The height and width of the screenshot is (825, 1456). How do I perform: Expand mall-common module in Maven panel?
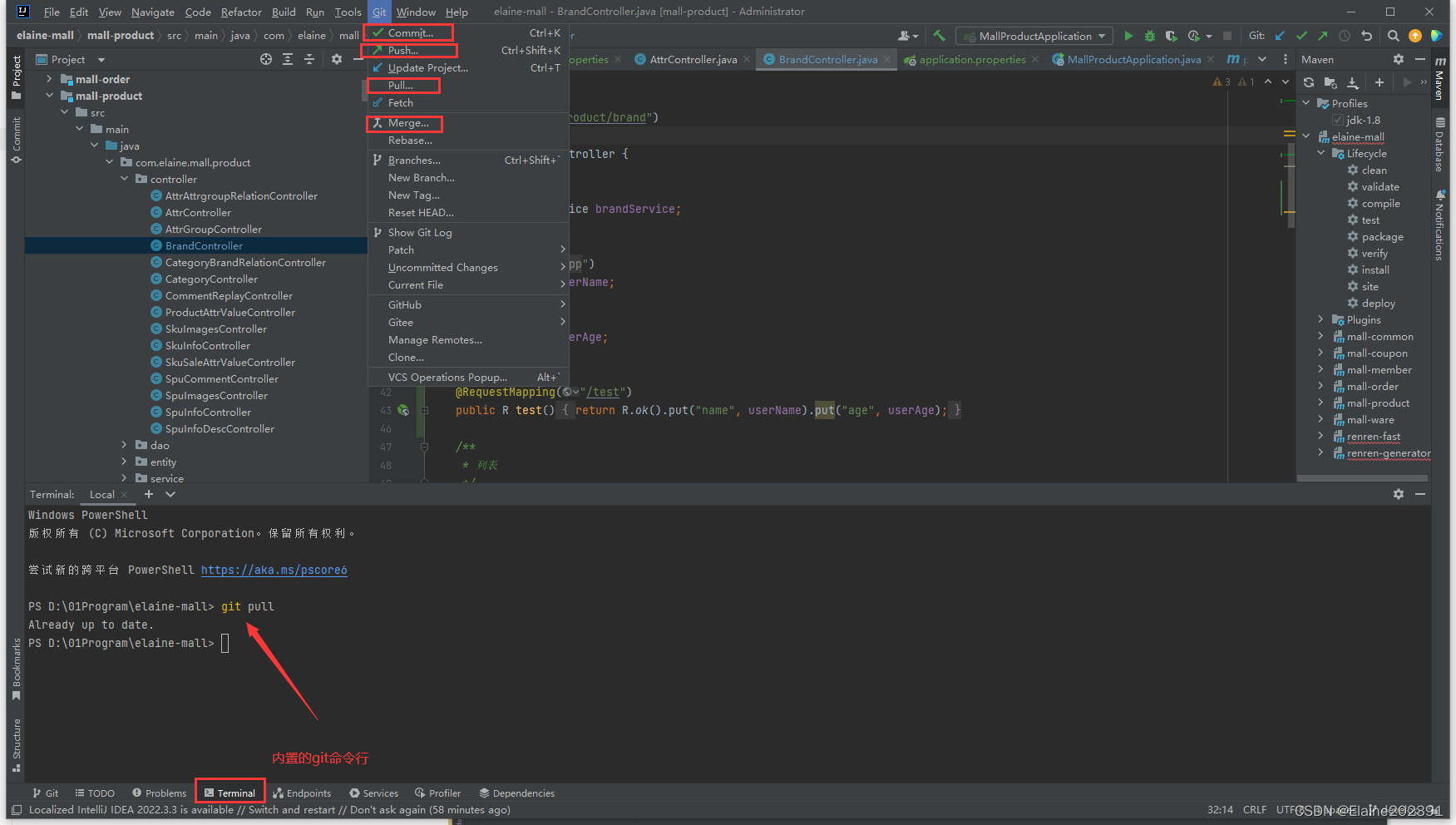(1321, 336)
